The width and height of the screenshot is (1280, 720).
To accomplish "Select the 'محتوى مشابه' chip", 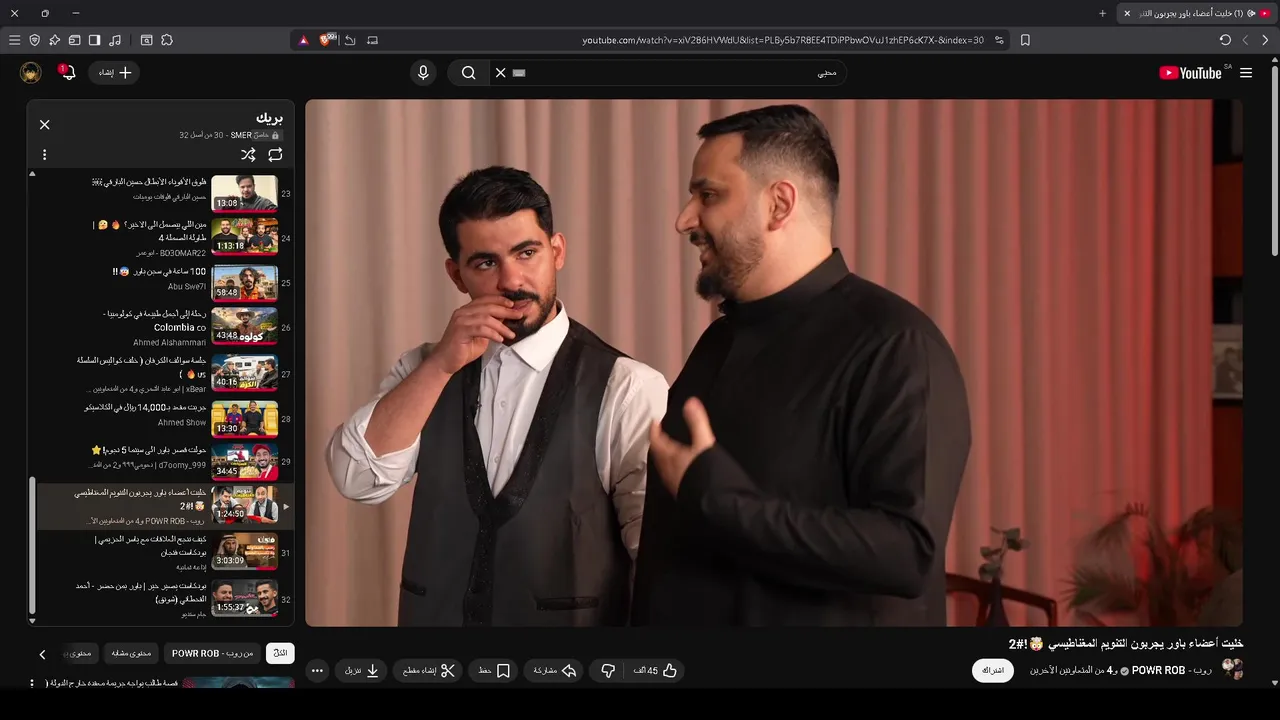I will [131, 653].
